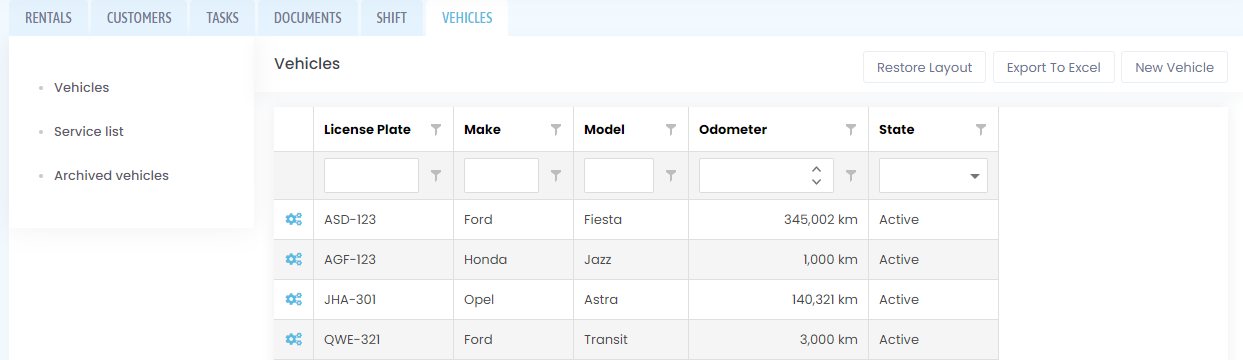Viewport: 1243px width, 360px height.
Task: Click filter operator icon beside Model search box
Action: click(x=671, y=175)
